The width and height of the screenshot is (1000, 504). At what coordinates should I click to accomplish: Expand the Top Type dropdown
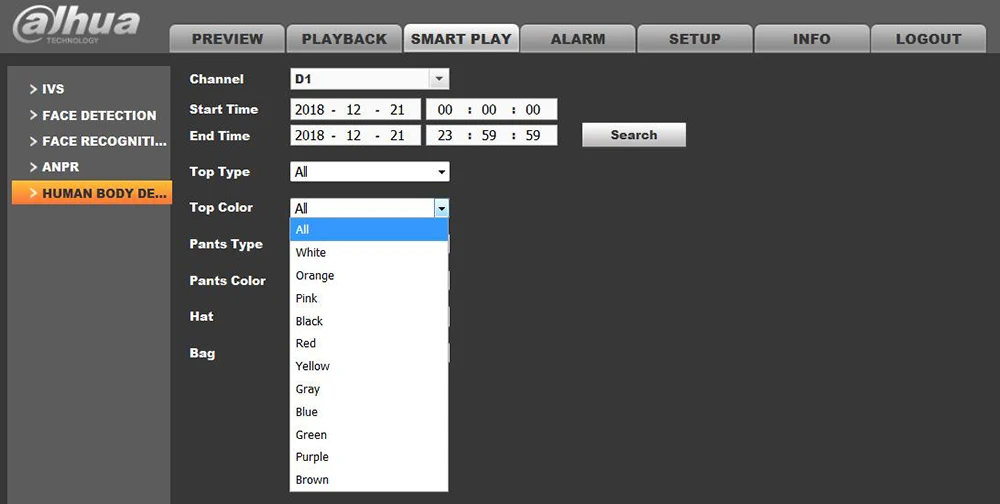coord(369,172)
